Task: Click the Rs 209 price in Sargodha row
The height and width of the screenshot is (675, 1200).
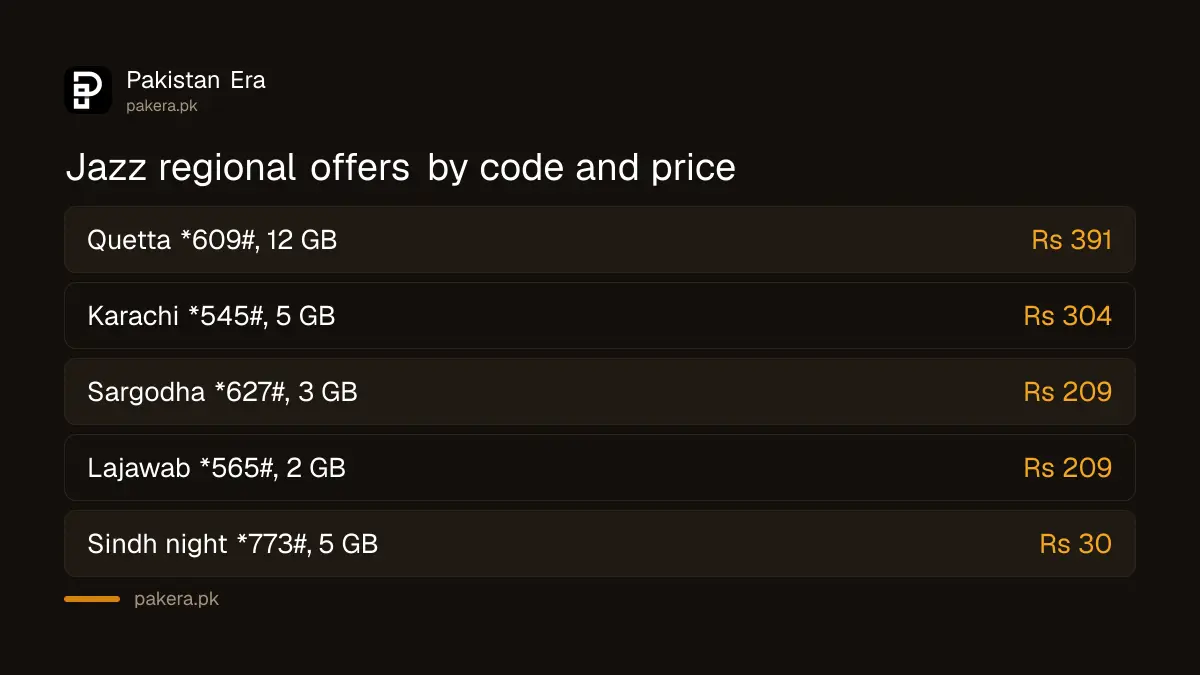Action: point(1068,392)
